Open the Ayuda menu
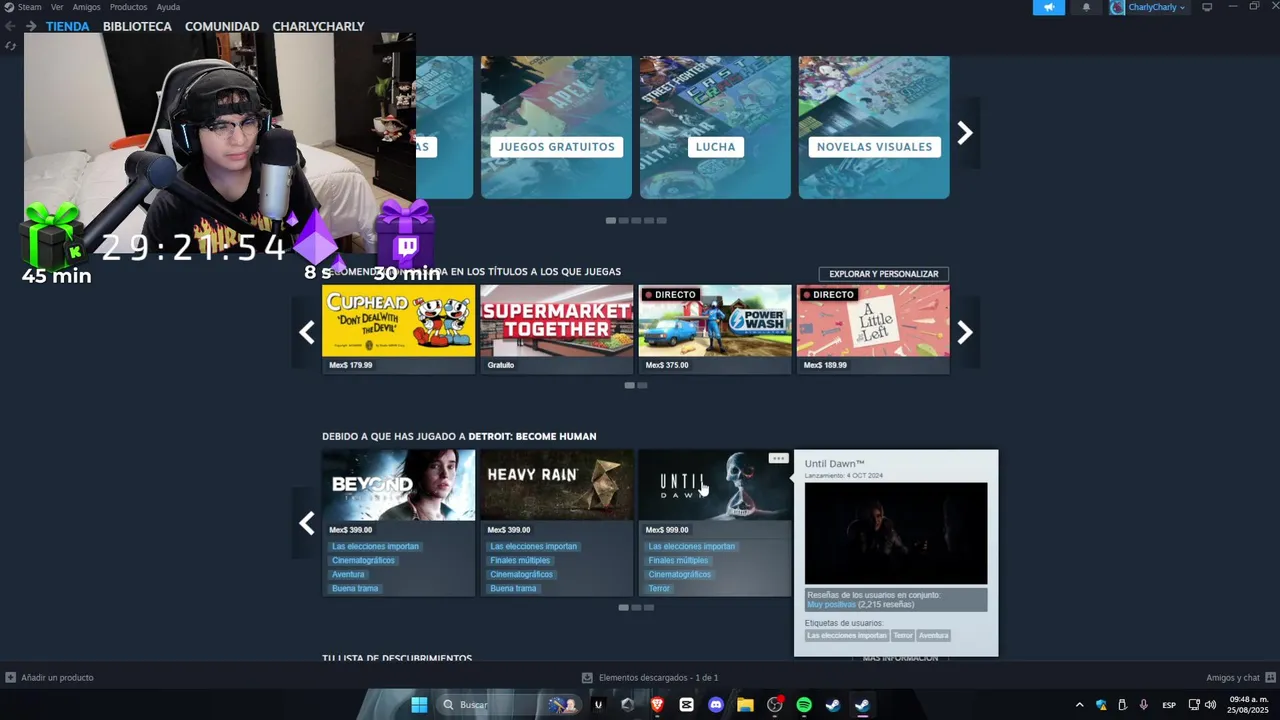 pyautogui.click(x=168, y=7)
